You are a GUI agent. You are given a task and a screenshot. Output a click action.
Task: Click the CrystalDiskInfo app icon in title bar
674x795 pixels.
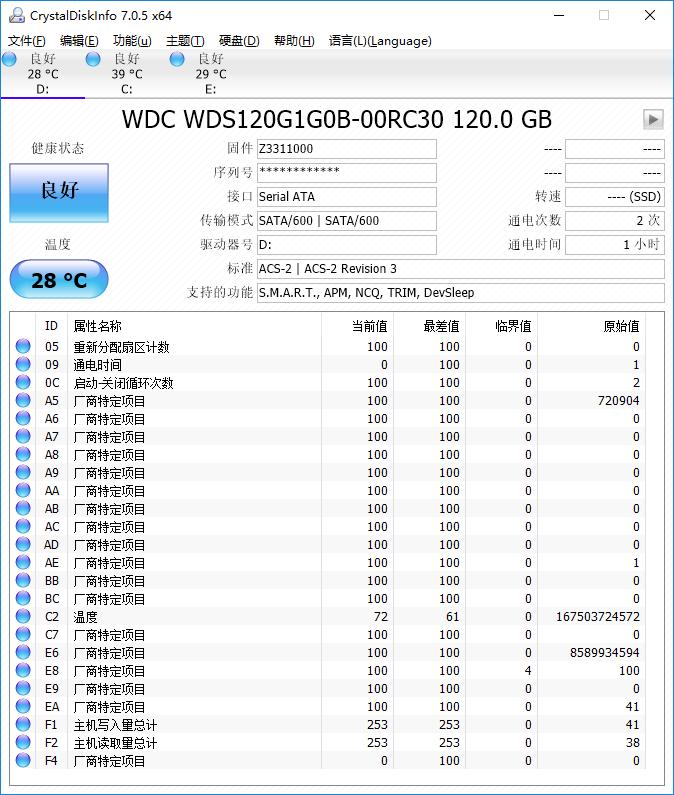pyautogui.click(x=17, y=15)
